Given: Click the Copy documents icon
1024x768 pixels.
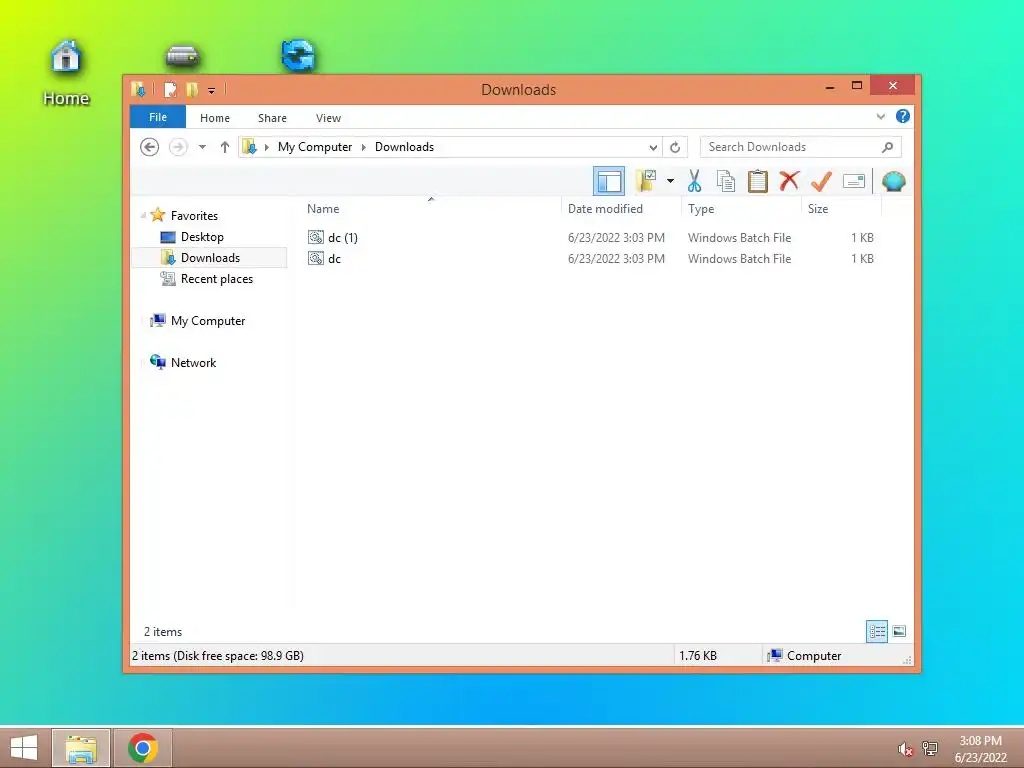Looking at the screenshot, I should tap(726, 181).
